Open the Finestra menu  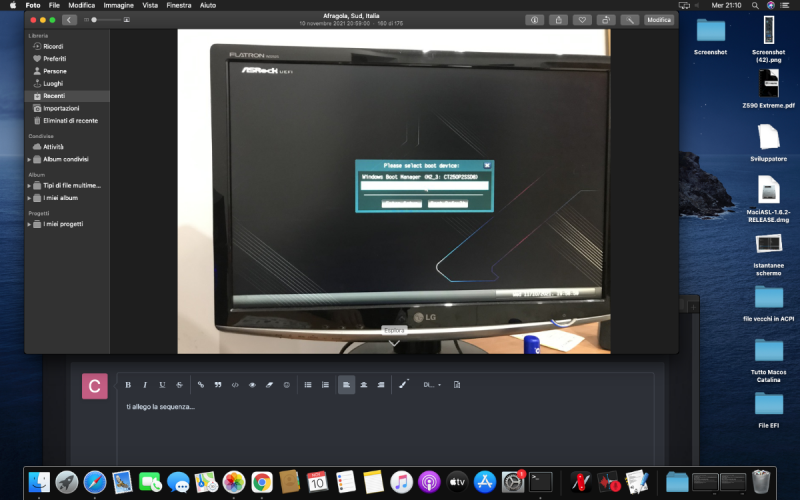click(x=179, y=5)
